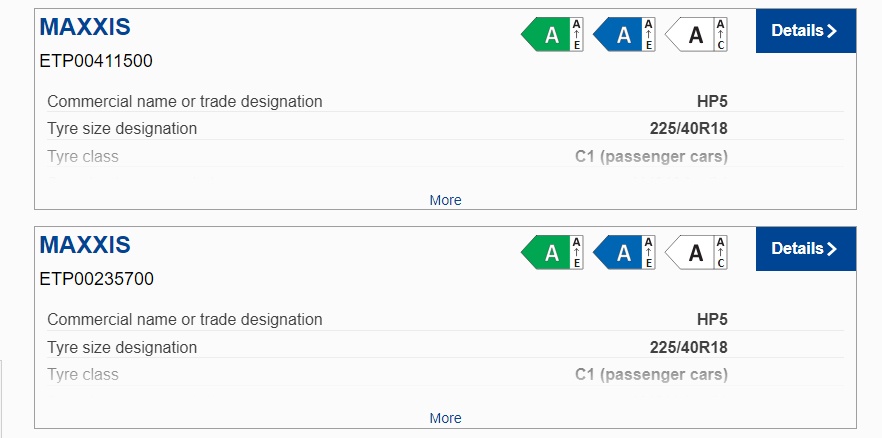Click green fuel efficiency label for ETP00235700
The width and height of the screenshot is (882, 438).
point(552,253)
